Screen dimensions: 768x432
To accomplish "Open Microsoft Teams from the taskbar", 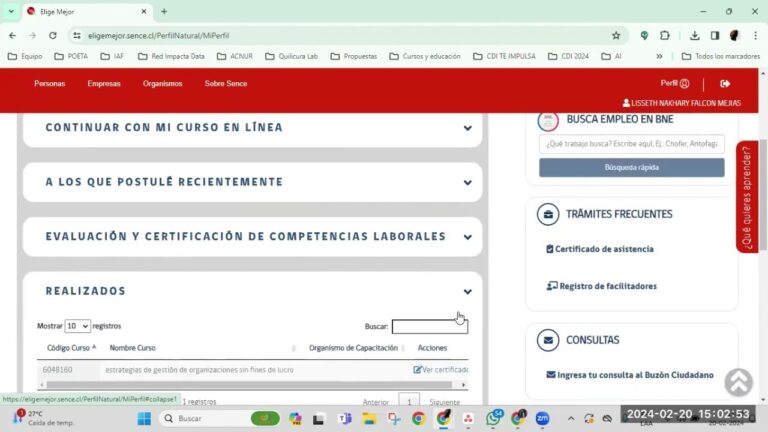I will [x=345, y=419].
